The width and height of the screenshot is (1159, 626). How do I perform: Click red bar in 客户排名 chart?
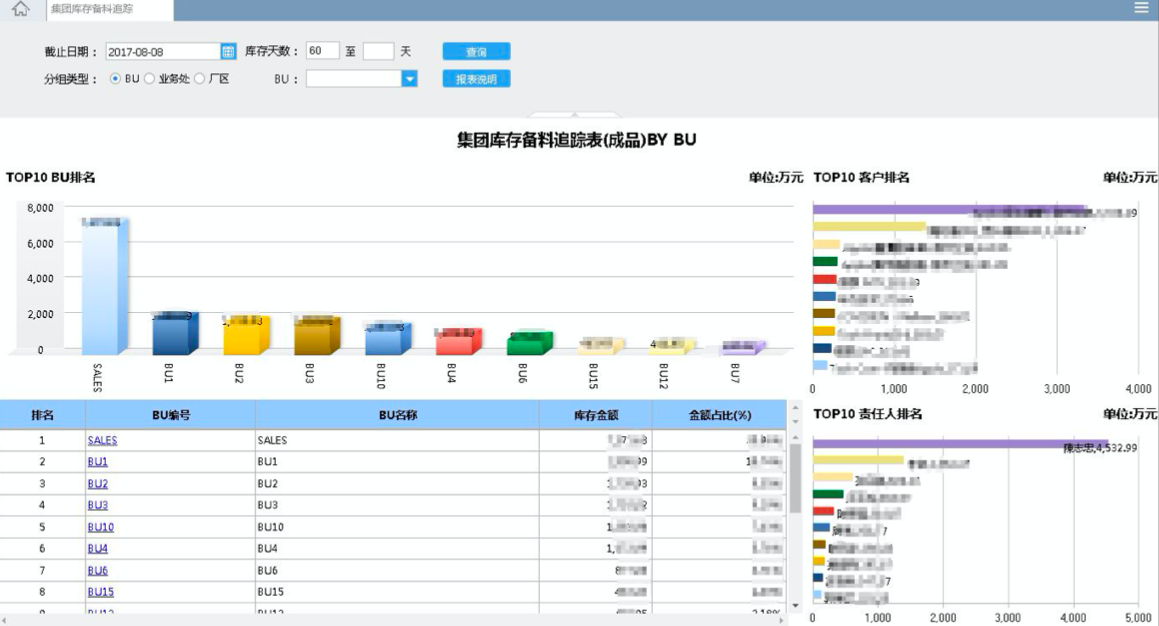[824, 279]
